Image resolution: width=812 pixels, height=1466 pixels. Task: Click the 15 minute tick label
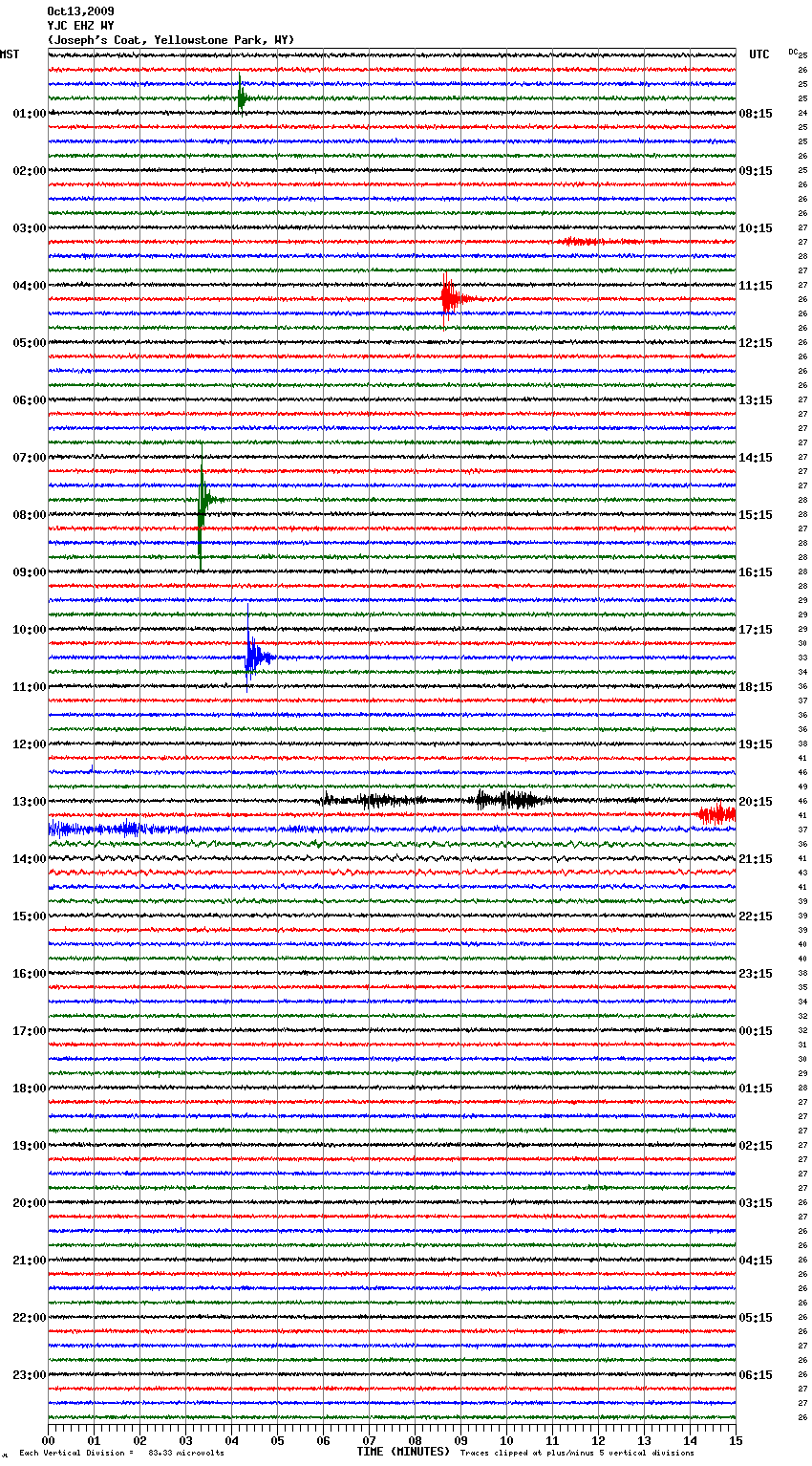736,1440
